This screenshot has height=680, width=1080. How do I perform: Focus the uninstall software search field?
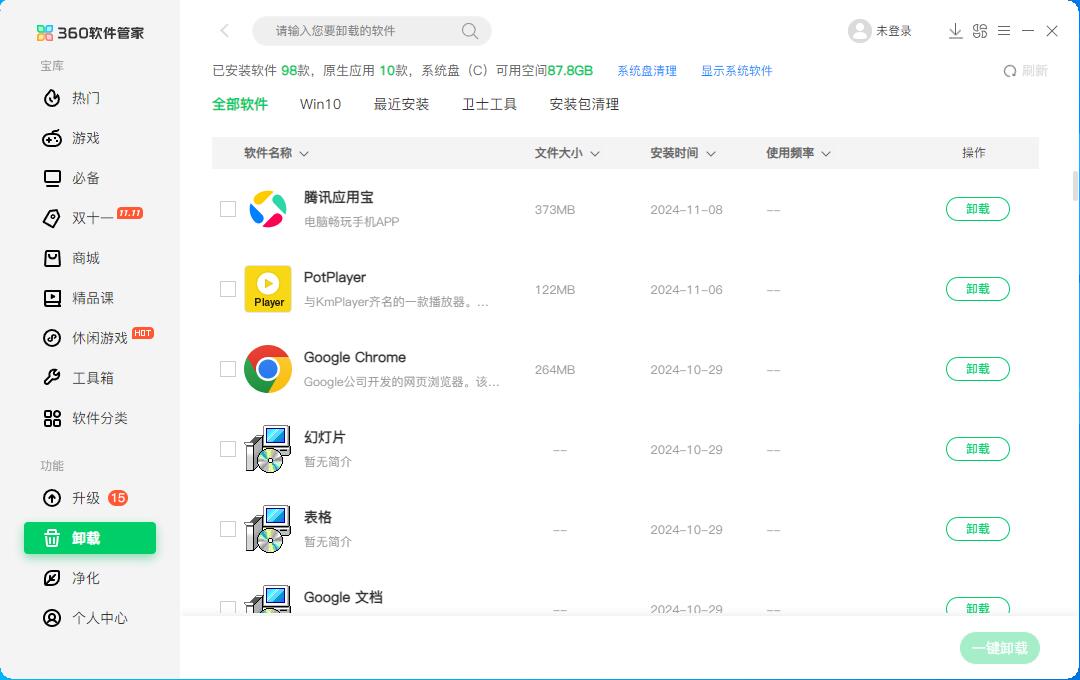point(372,30)
